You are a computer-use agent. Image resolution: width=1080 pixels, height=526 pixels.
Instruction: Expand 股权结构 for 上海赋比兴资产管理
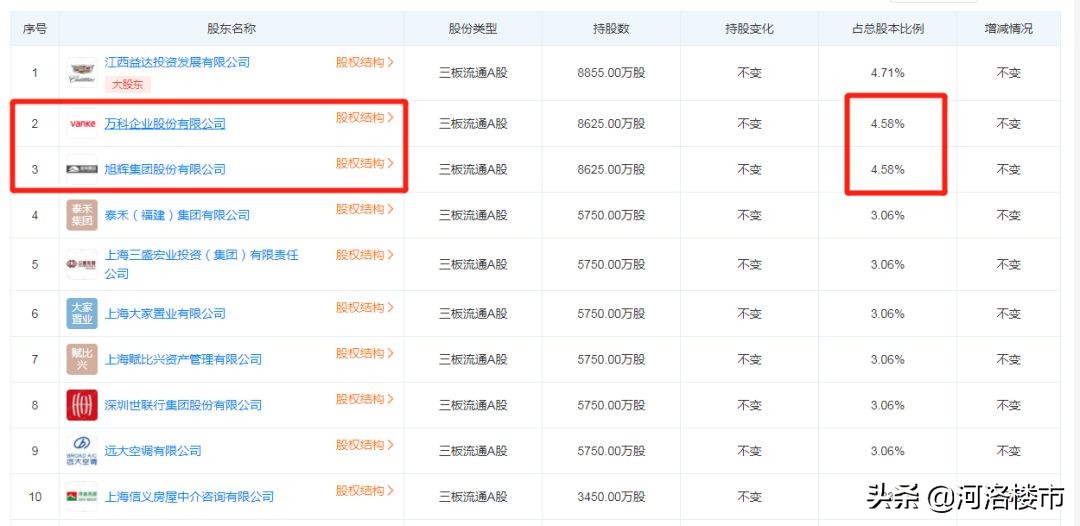[365, 353]
